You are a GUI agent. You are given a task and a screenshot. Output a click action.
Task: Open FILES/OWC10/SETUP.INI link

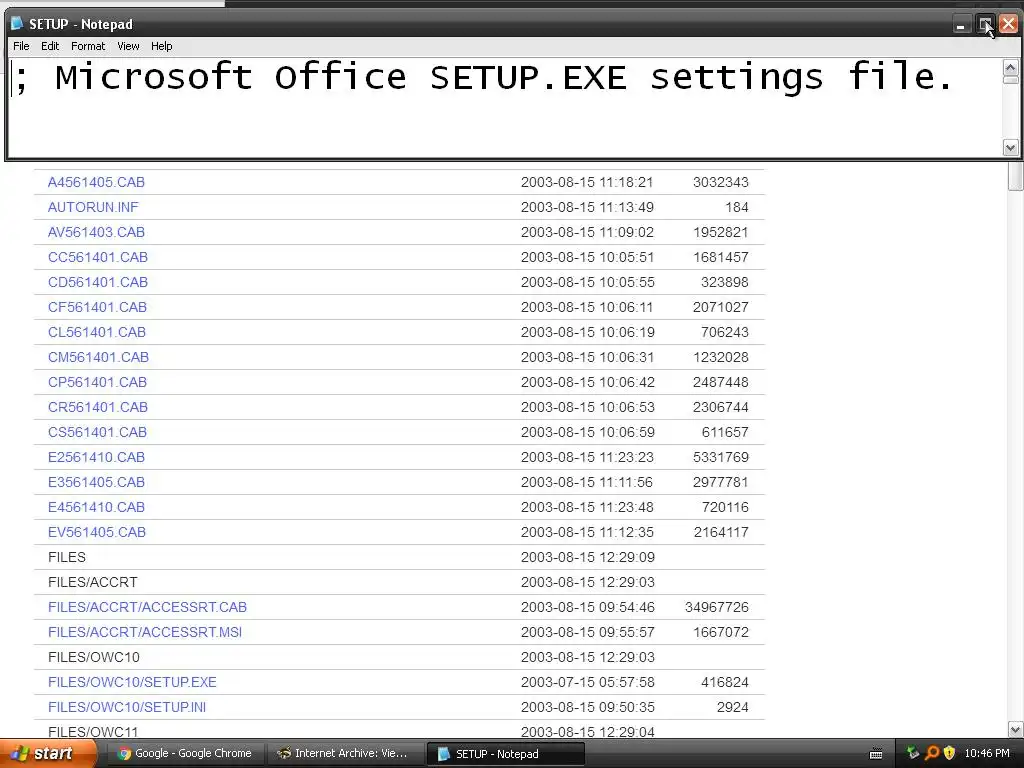point(127,707)
